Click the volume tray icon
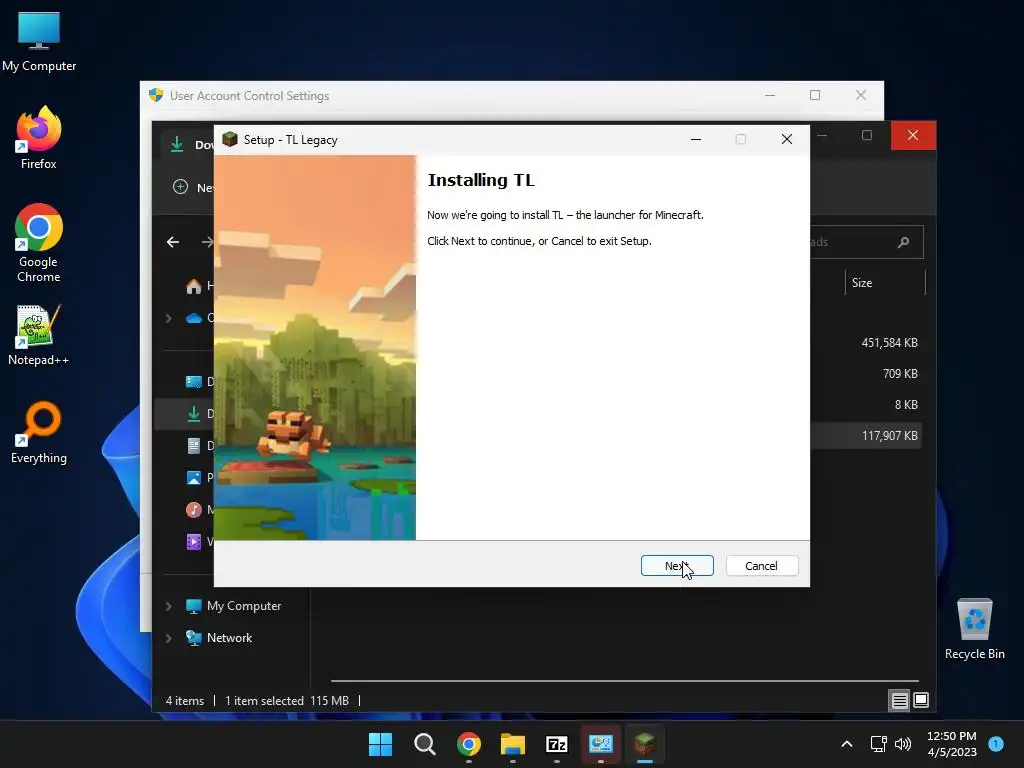This screenshot has height=768, width=1024. tap(903, 744)
